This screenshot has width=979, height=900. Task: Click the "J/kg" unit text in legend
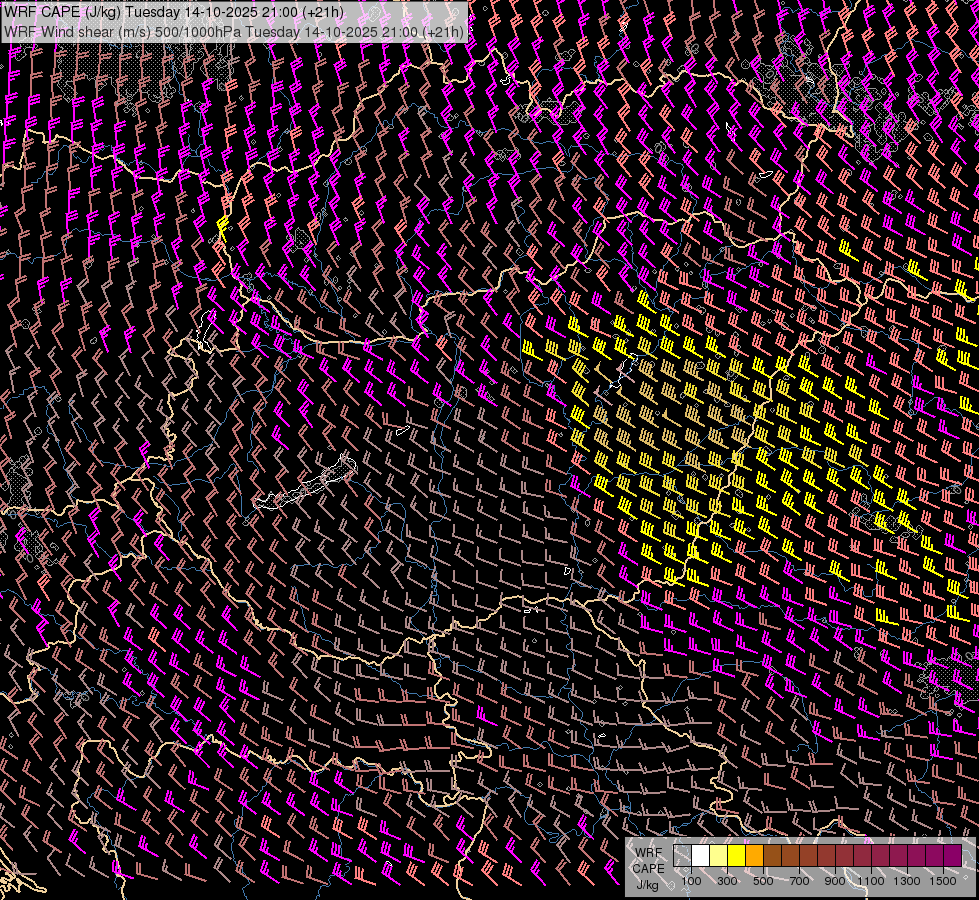pos(647,884)
